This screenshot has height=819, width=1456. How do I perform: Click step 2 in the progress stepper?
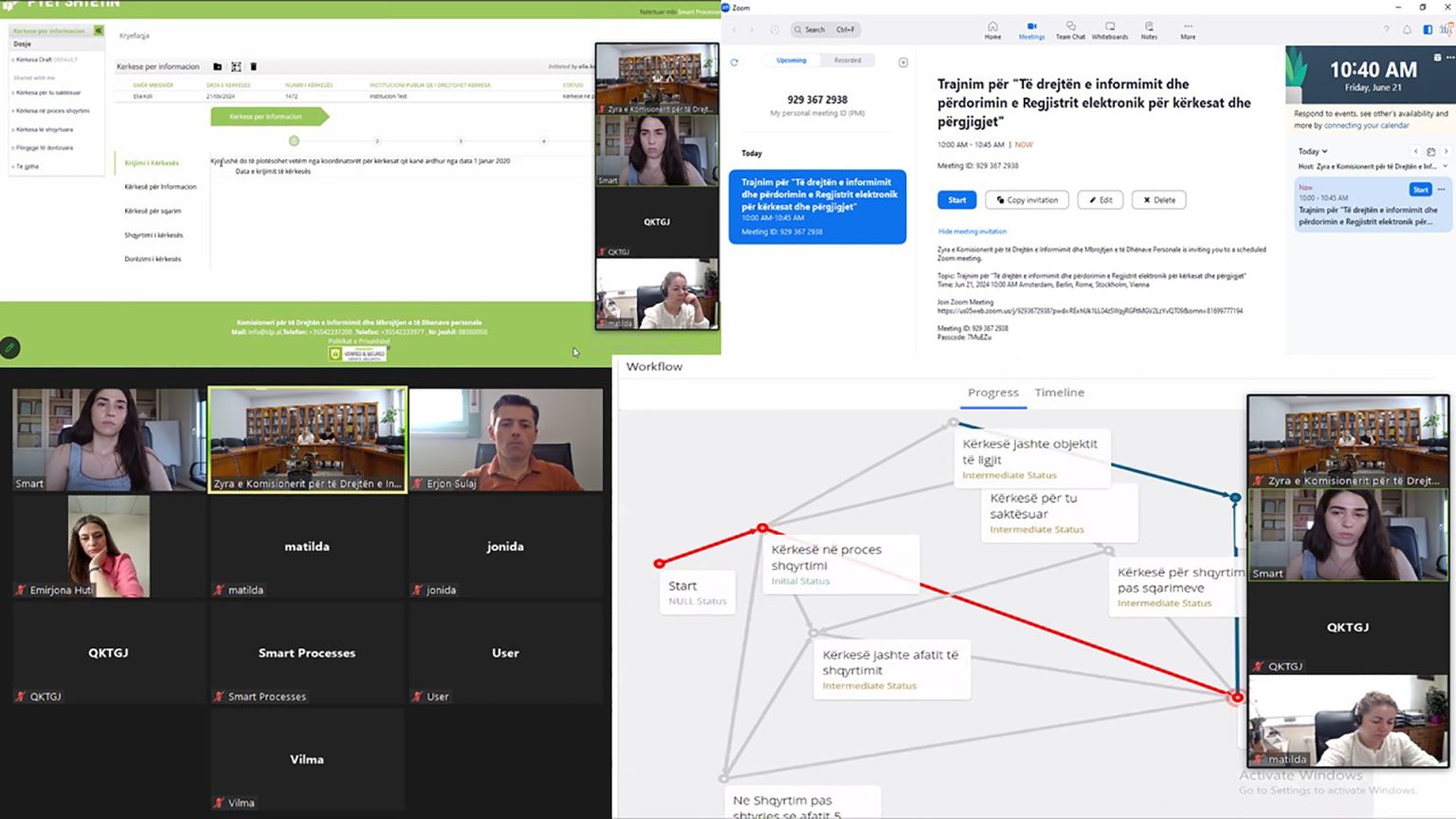(377, 141)
